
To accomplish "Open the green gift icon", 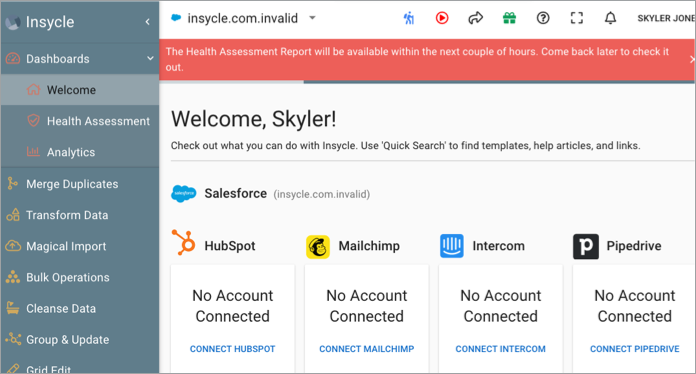I will [509, 18].
